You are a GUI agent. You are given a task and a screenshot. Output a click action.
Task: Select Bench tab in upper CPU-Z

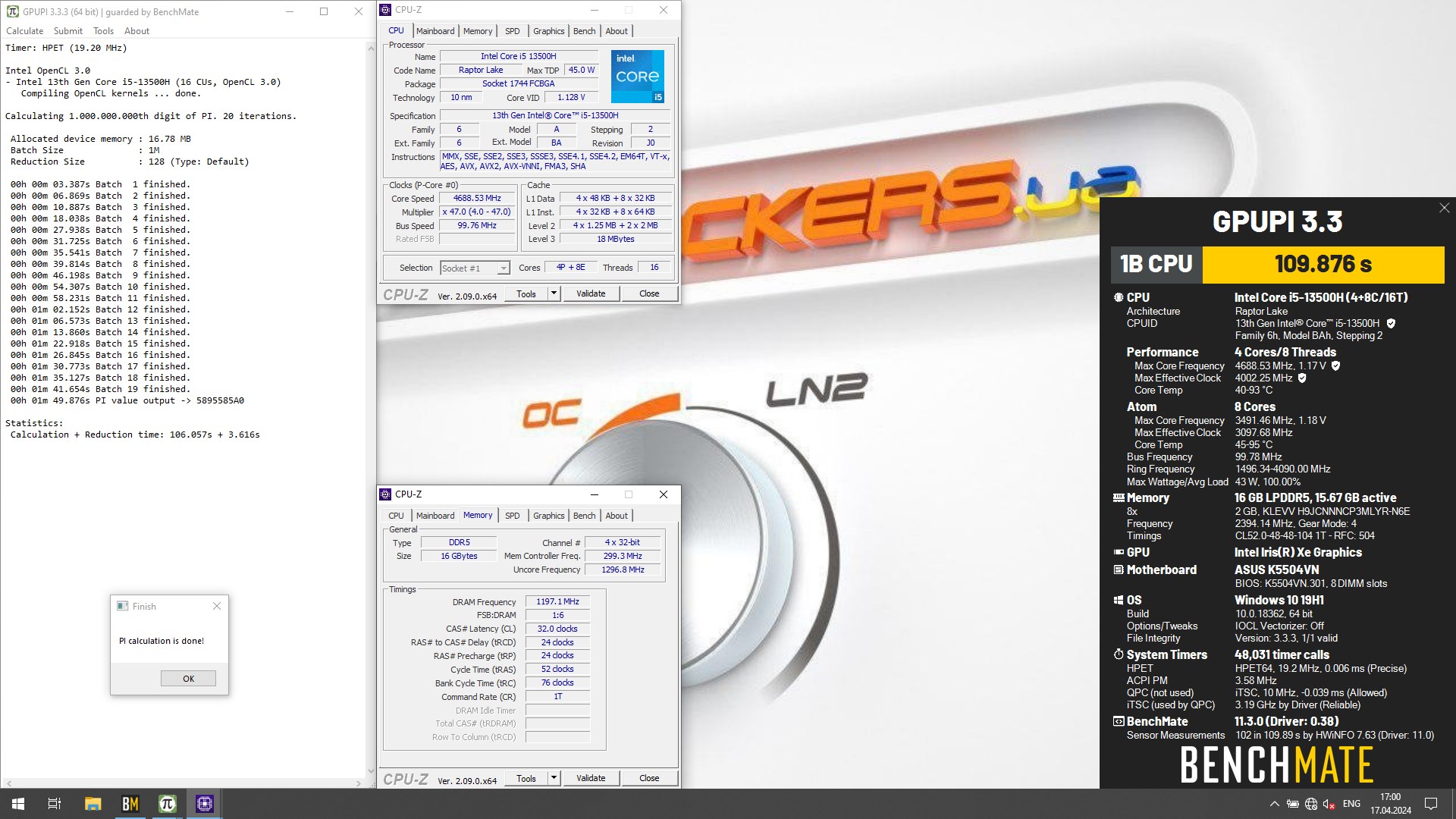click(584, 31)
